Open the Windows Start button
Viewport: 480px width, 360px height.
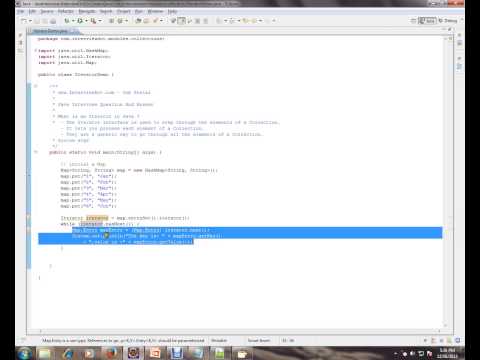pyautogui.click(x=24, y=353)
